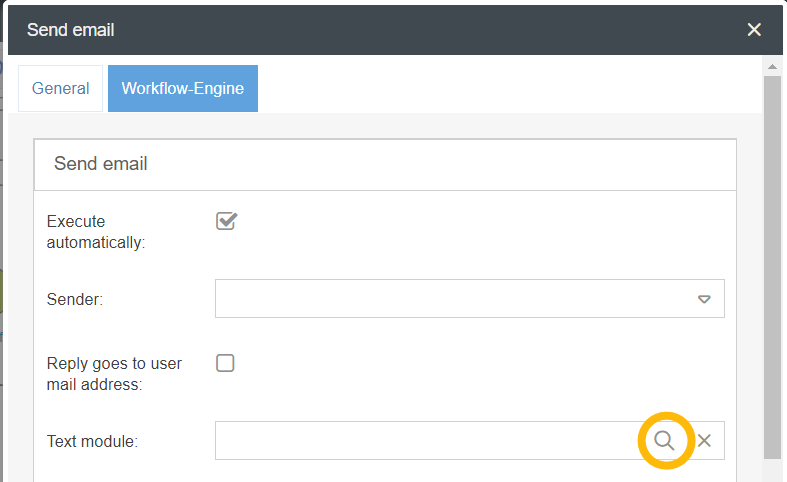Image resolution: width=787 pixels, height=482 pixels.
Task: Click the "Sender:" field label
Action: [x=75, y=299]
